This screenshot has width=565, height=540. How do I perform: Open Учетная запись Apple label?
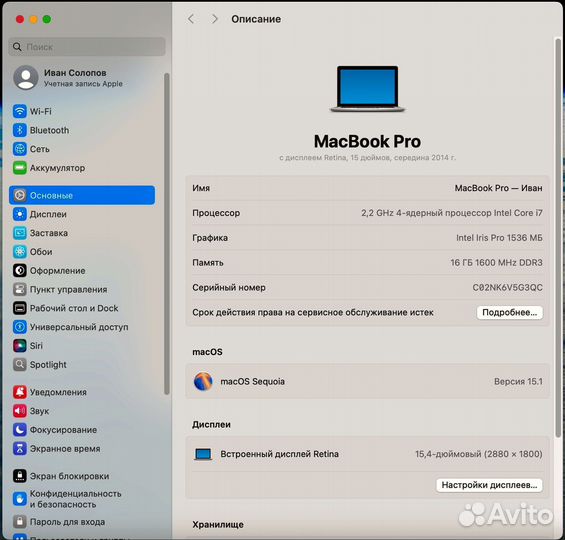[83, 84]
